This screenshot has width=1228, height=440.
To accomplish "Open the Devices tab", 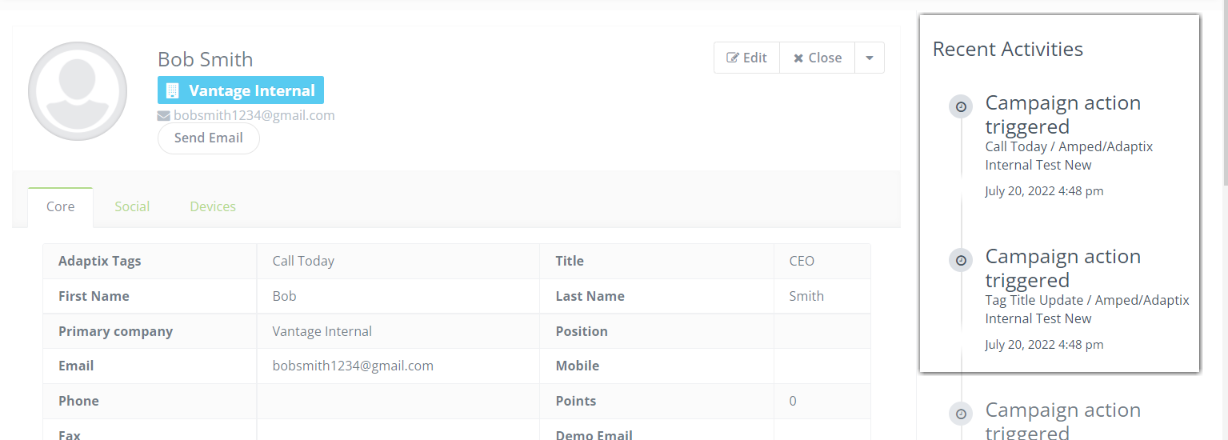I will (213, 207).
